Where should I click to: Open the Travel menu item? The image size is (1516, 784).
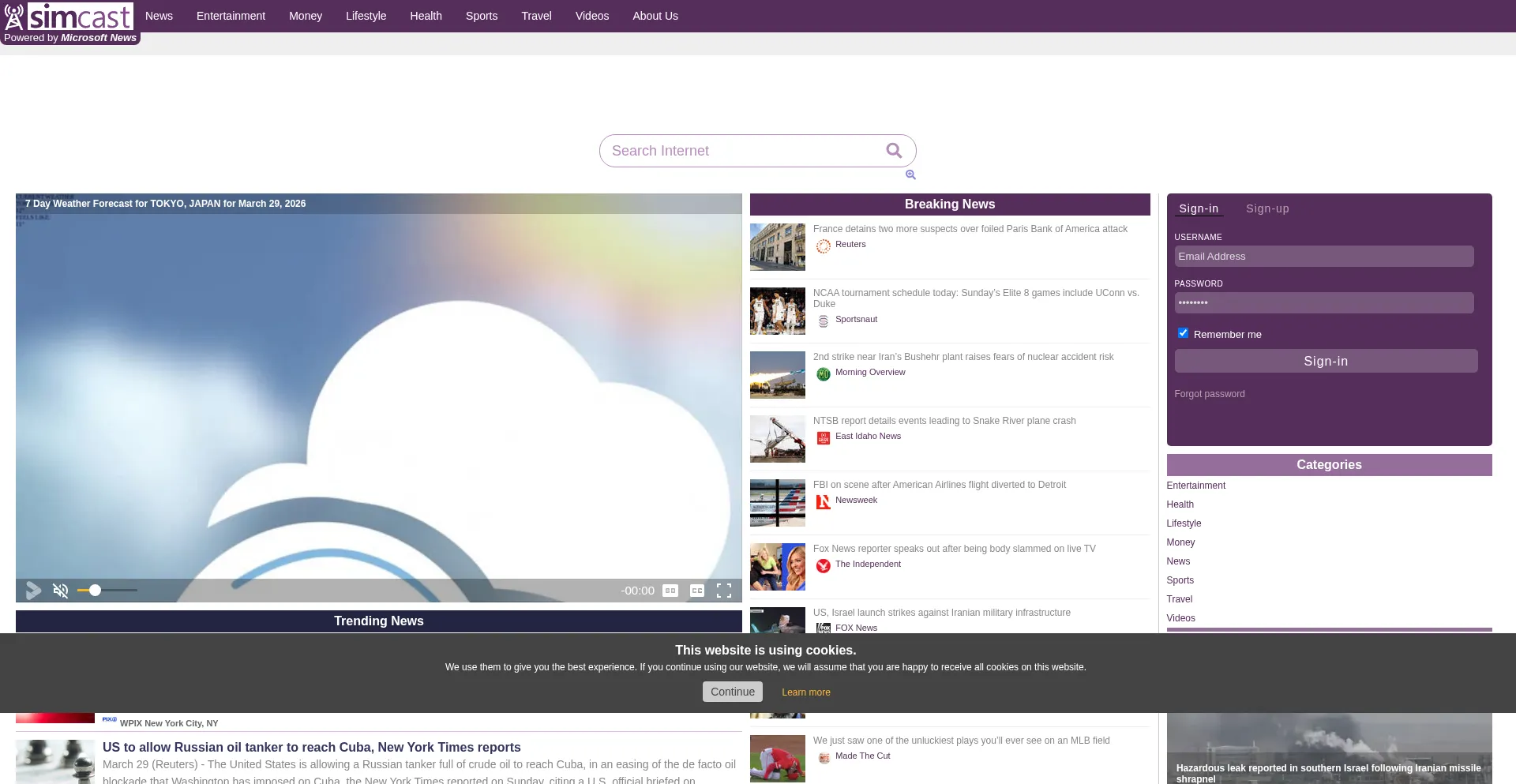point(536,16)
